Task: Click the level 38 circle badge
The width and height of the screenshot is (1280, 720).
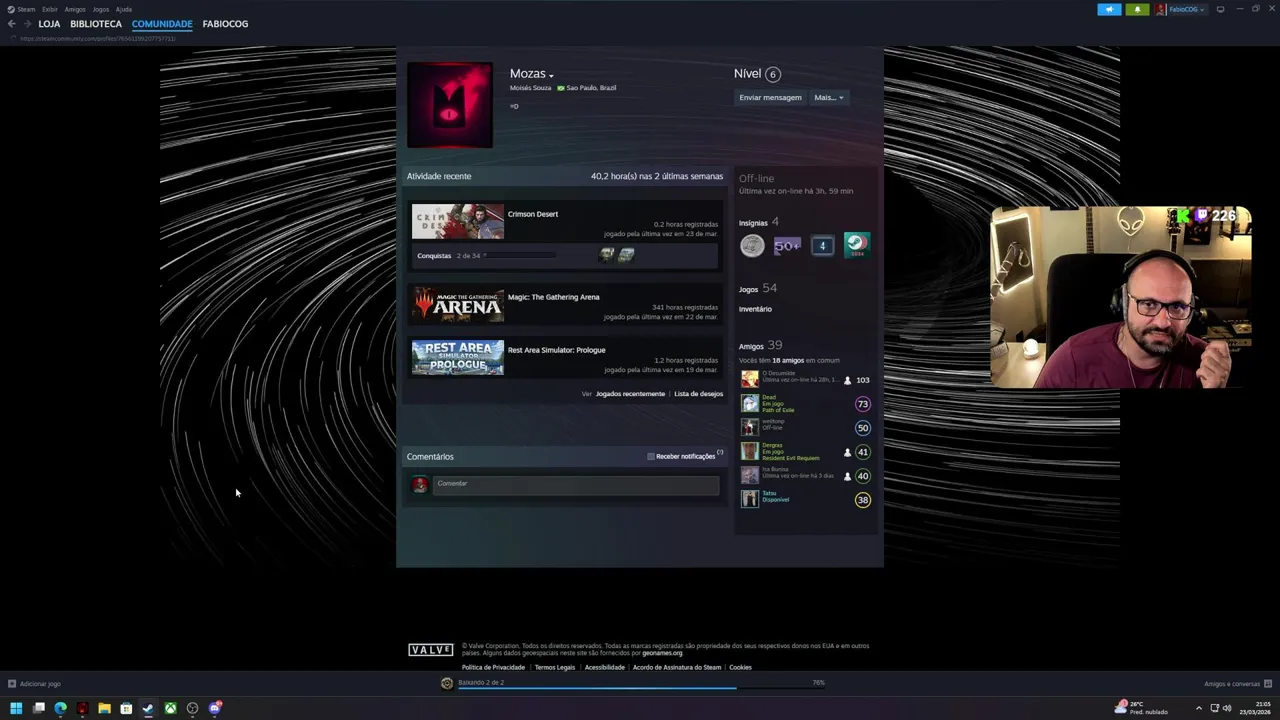Action: coord(863,500)
